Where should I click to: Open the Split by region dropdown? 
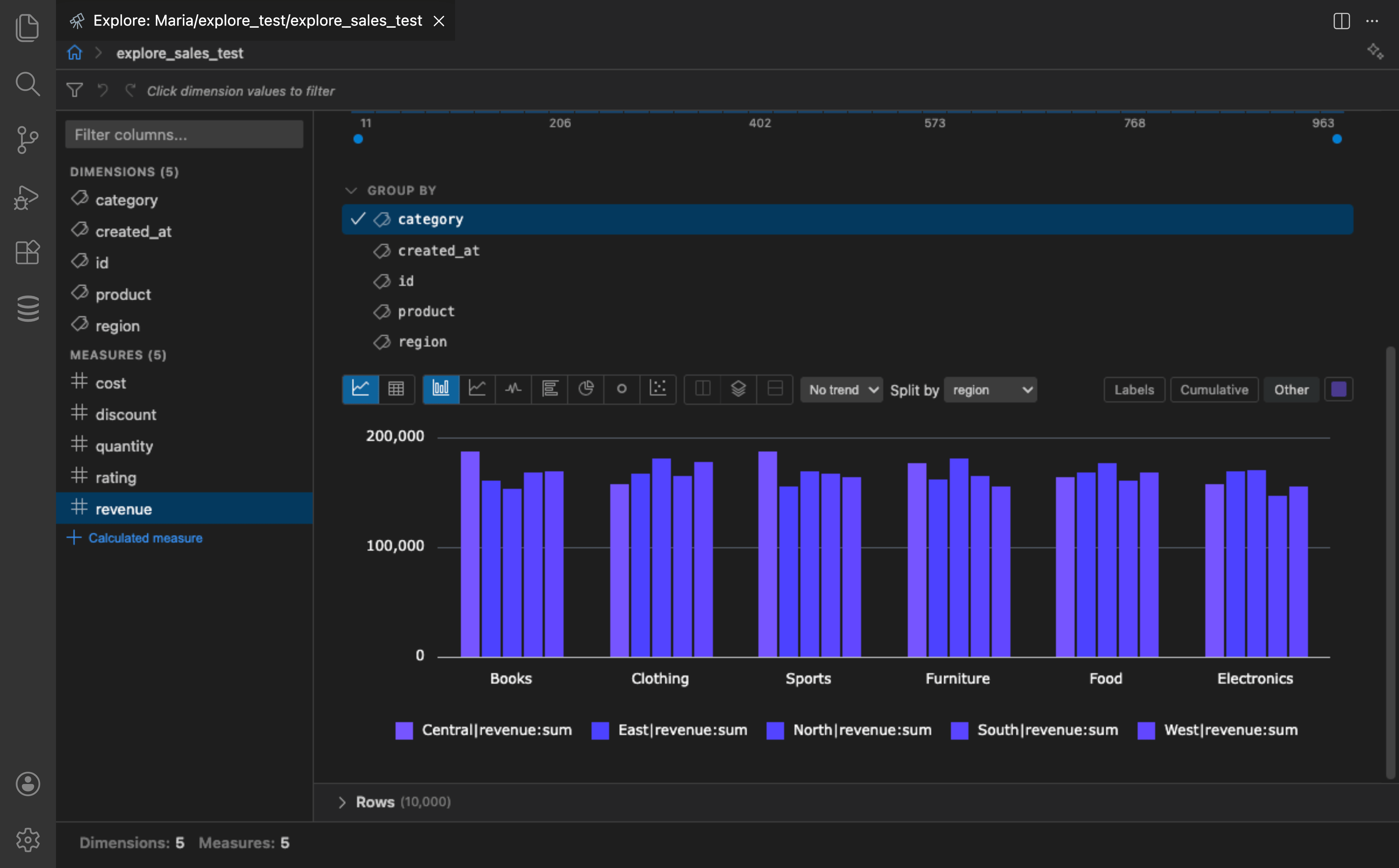pos(990,389)
